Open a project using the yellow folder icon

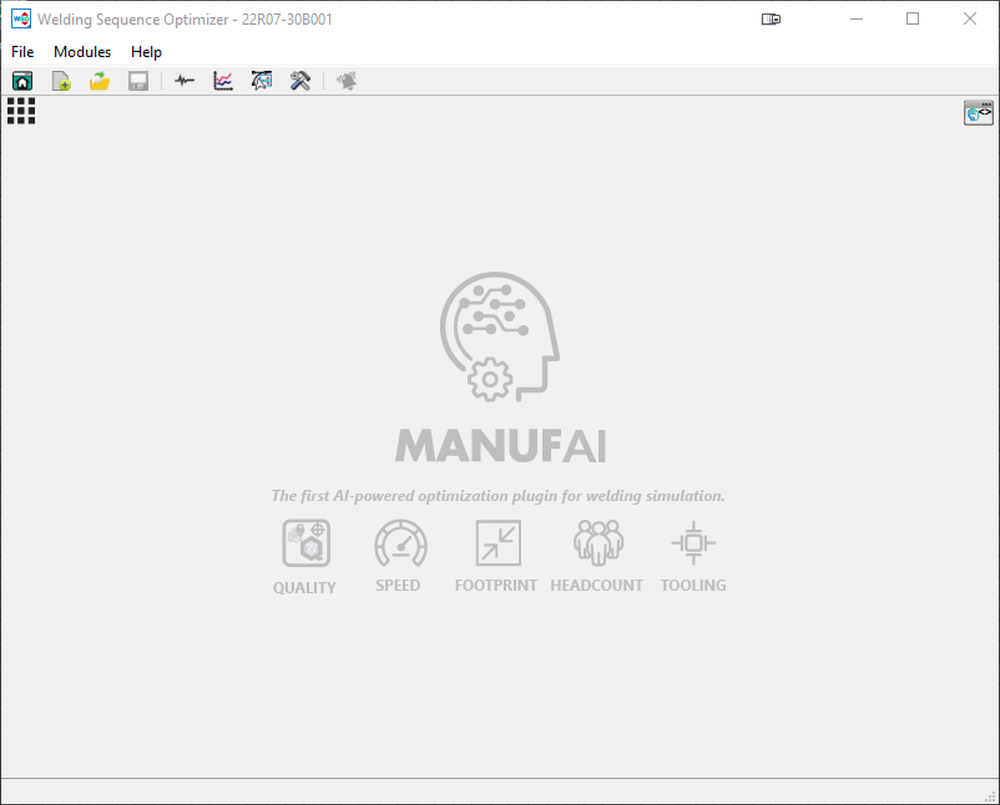pyautogui.click(x=99, y=81)
